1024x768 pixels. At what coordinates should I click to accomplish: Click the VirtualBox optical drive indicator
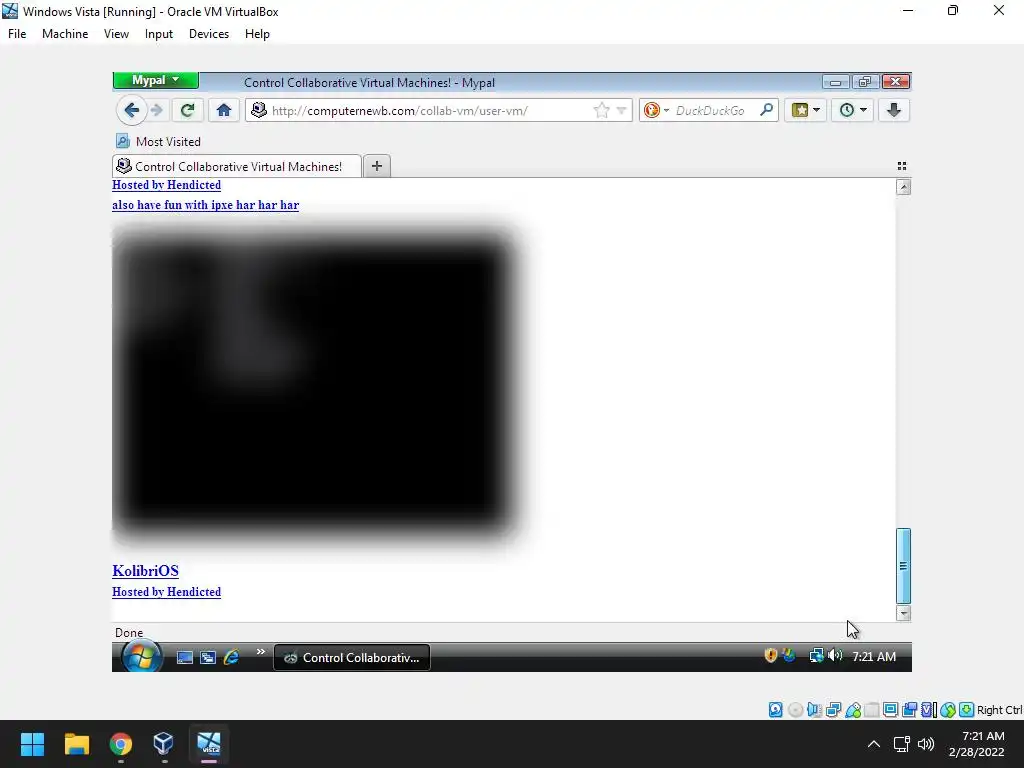click(795, 710)
